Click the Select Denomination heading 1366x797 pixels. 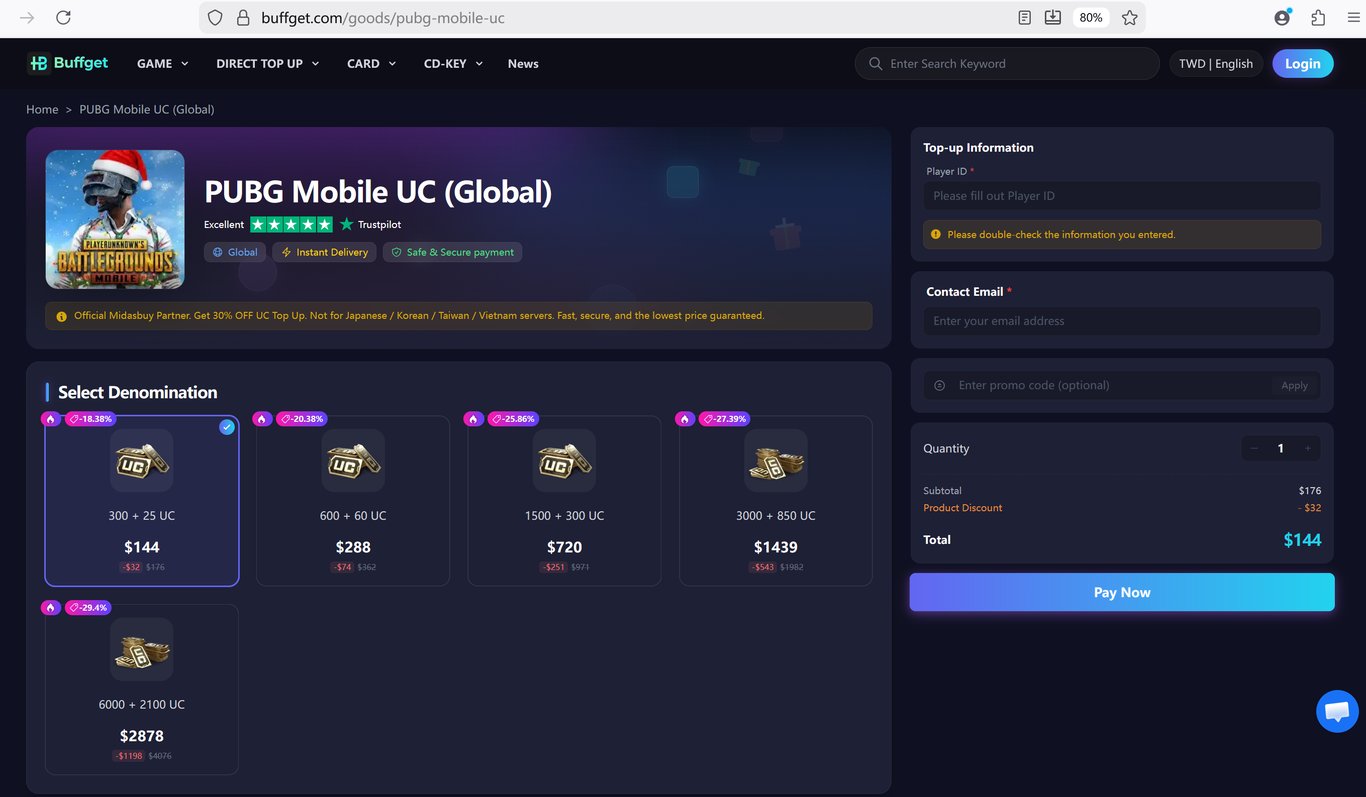(x=138, y=392)
